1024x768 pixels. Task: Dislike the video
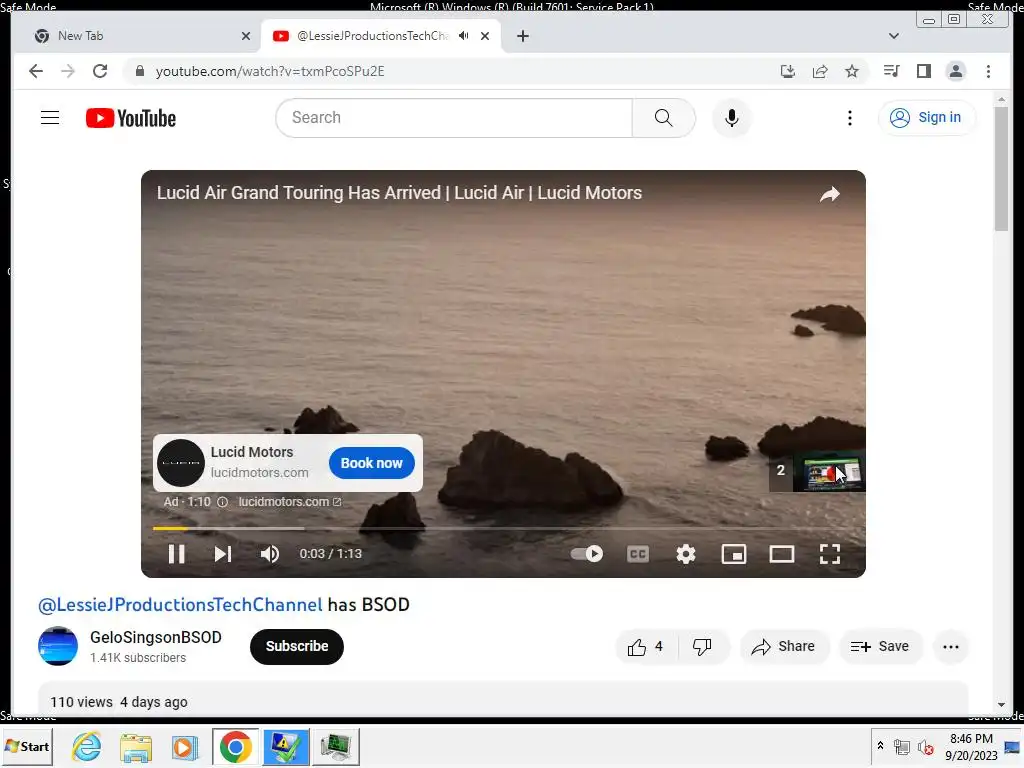pyautogui.click(x=702, y=647)
